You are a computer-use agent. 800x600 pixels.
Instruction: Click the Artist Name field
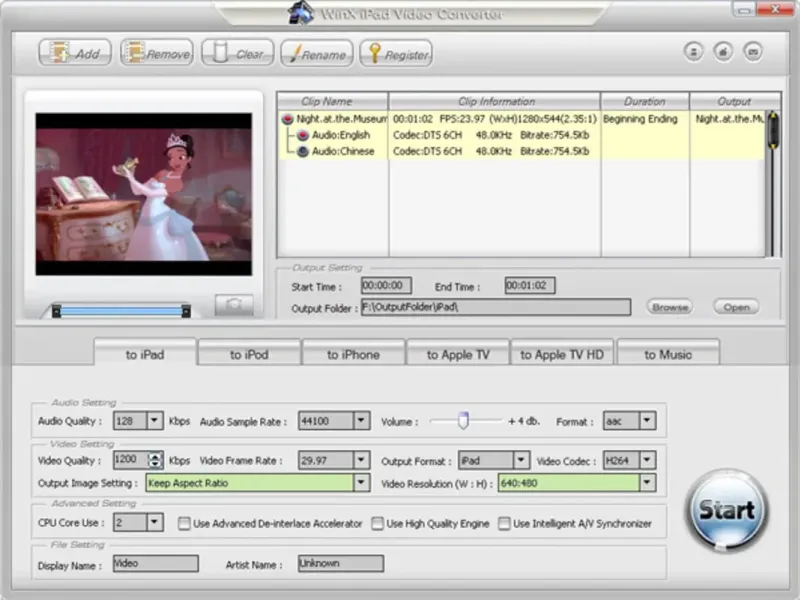click(341, 563)
